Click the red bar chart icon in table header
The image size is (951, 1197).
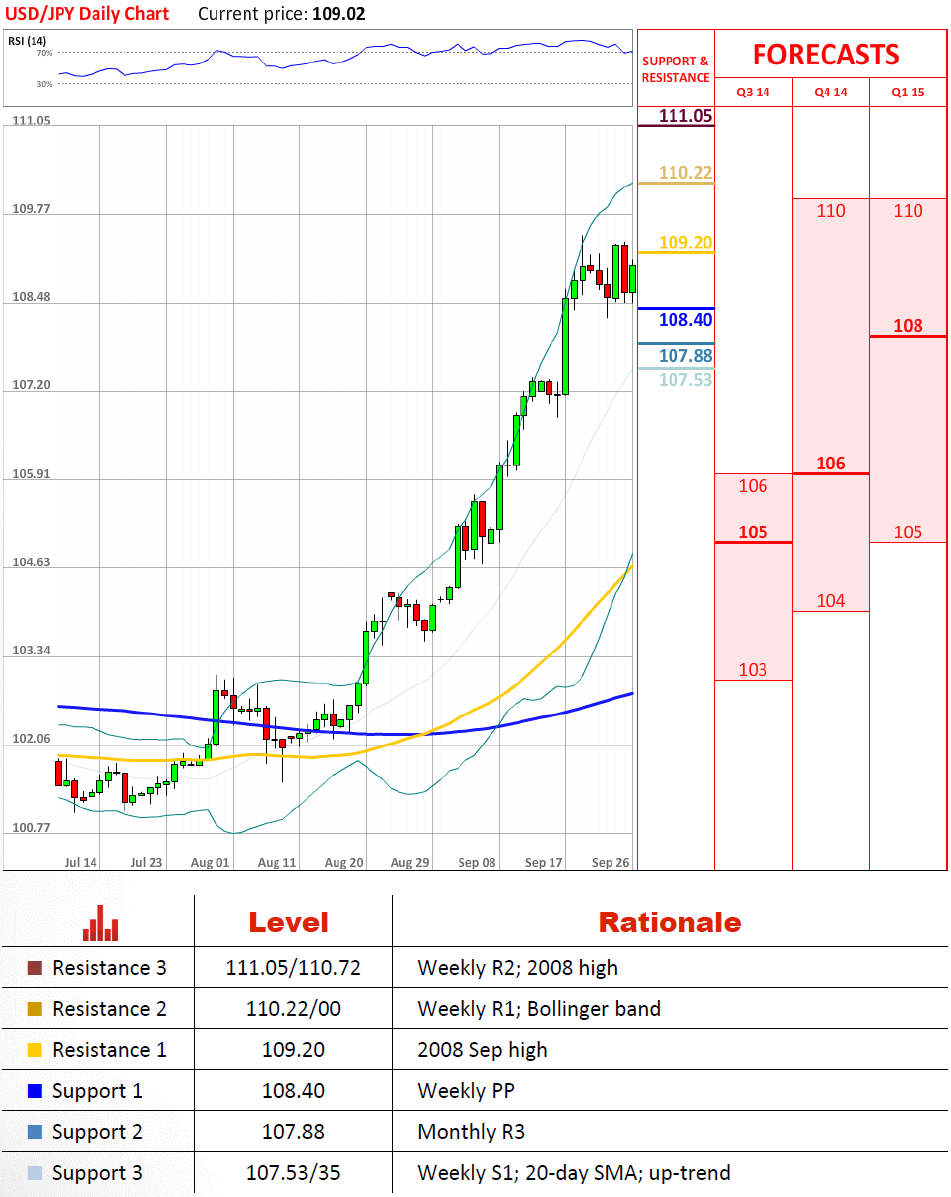click(x=101, y=923)
